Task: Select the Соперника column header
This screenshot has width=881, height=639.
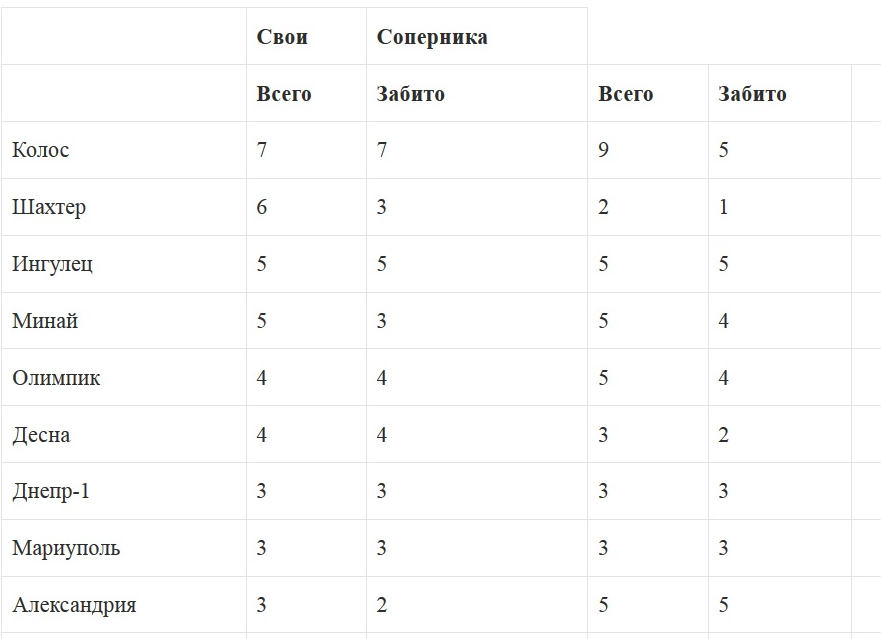Action: pos(432,37)
